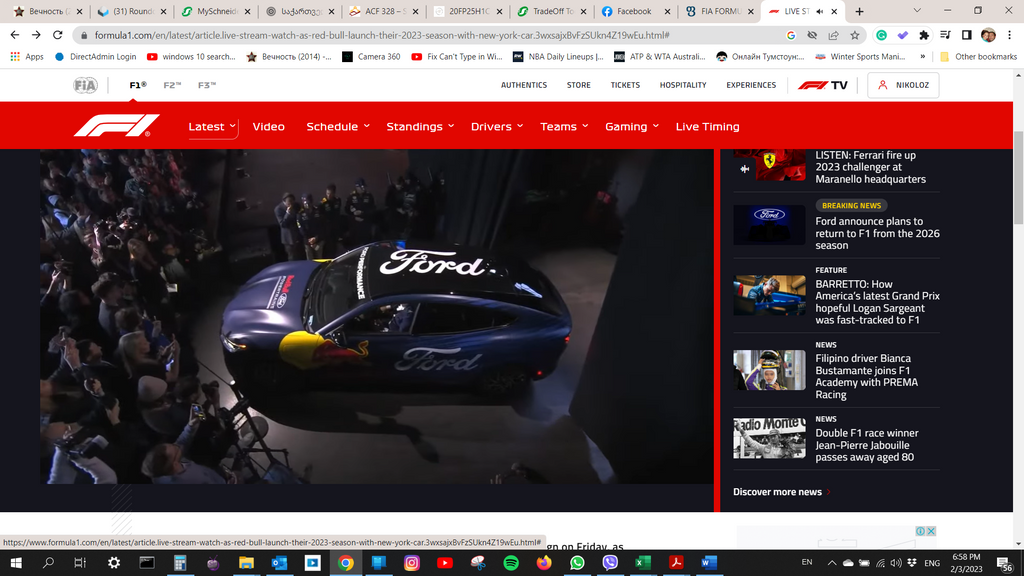Screen dimensions: 1024x576
Task: Click Discover more news link
Action: 782,492
